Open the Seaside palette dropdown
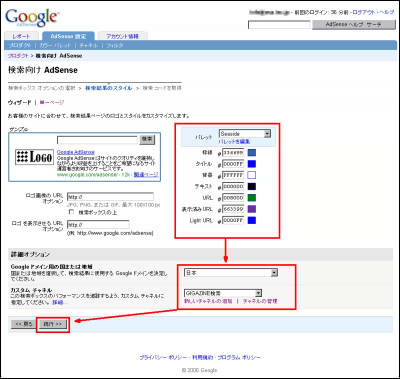Screen dimensions: 400x379 pos(245,134)
